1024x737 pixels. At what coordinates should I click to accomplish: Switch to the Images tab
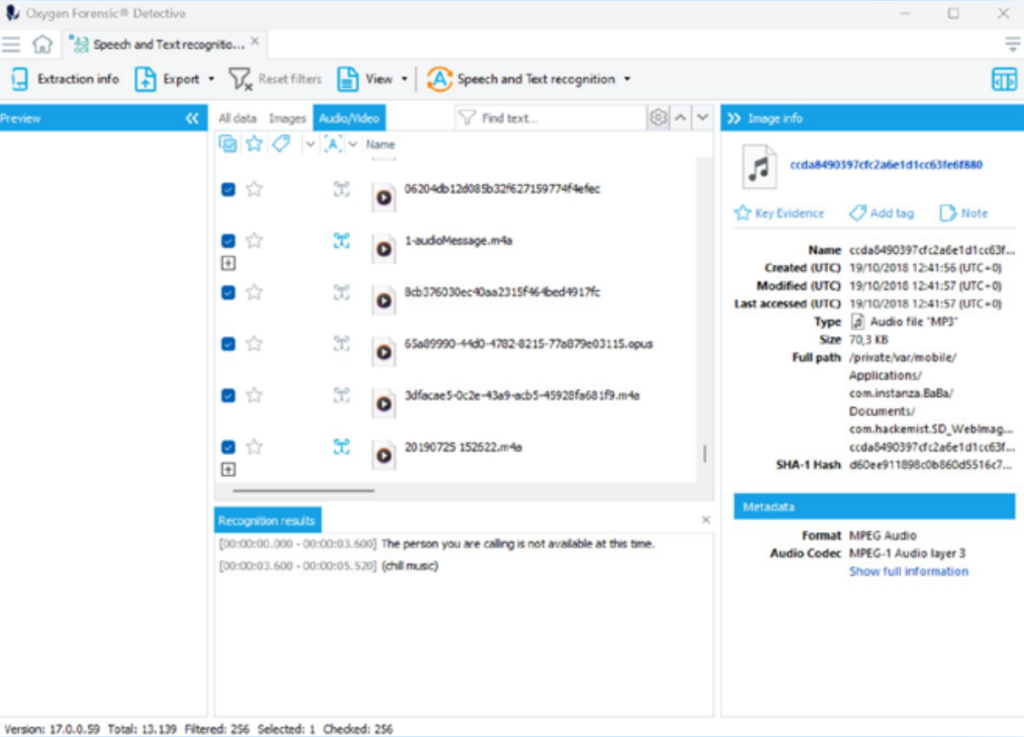[x=287, y=118]
